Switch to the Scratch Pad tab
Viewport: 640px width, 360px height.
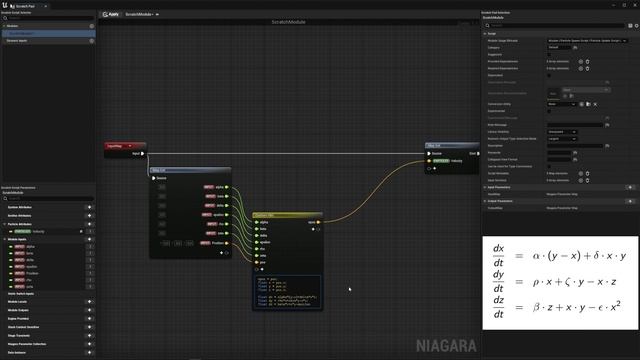click(25, 6)
